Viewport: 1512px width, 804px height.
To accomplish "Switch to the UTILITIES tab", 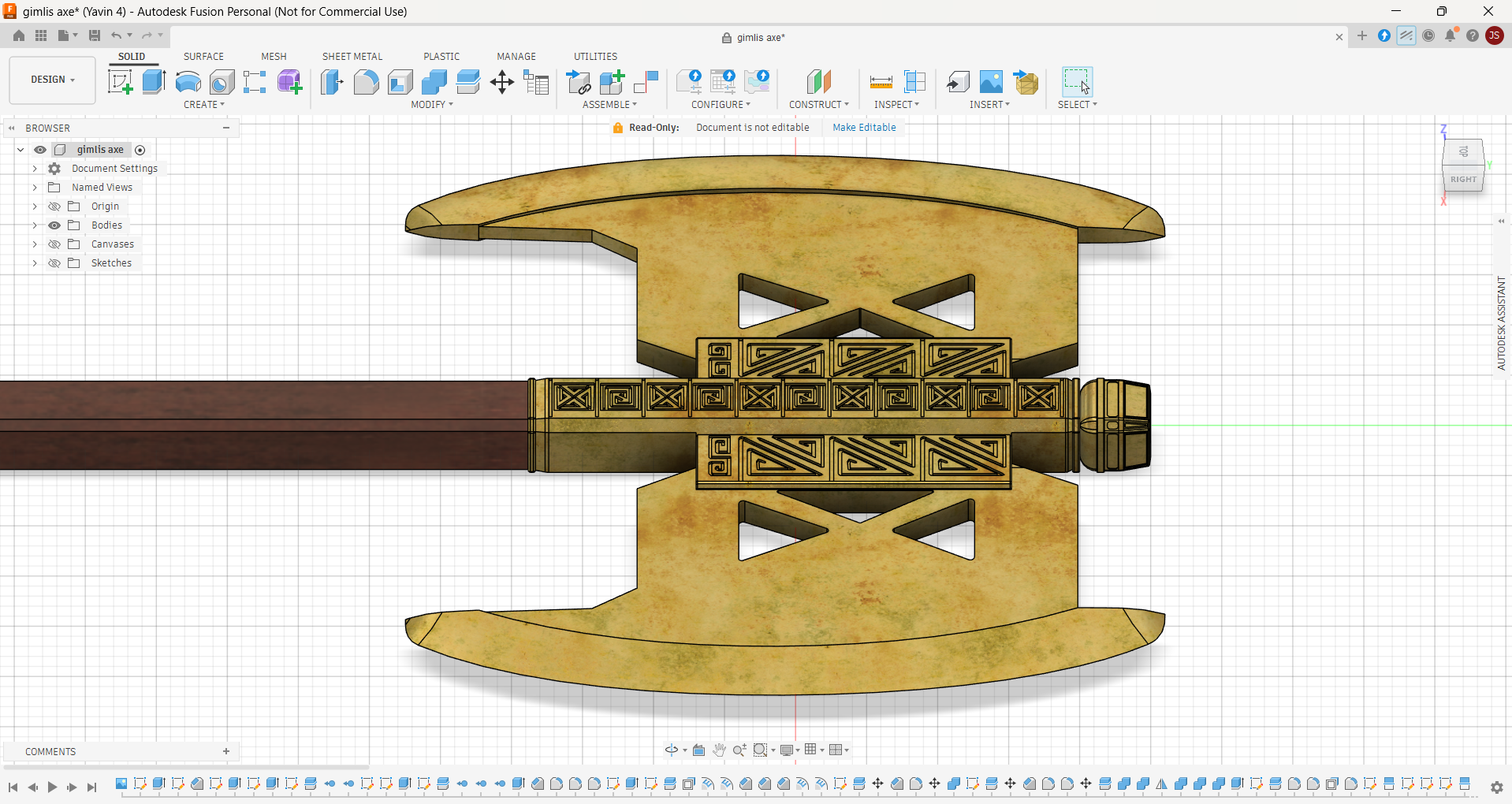I will click(595, 56).
